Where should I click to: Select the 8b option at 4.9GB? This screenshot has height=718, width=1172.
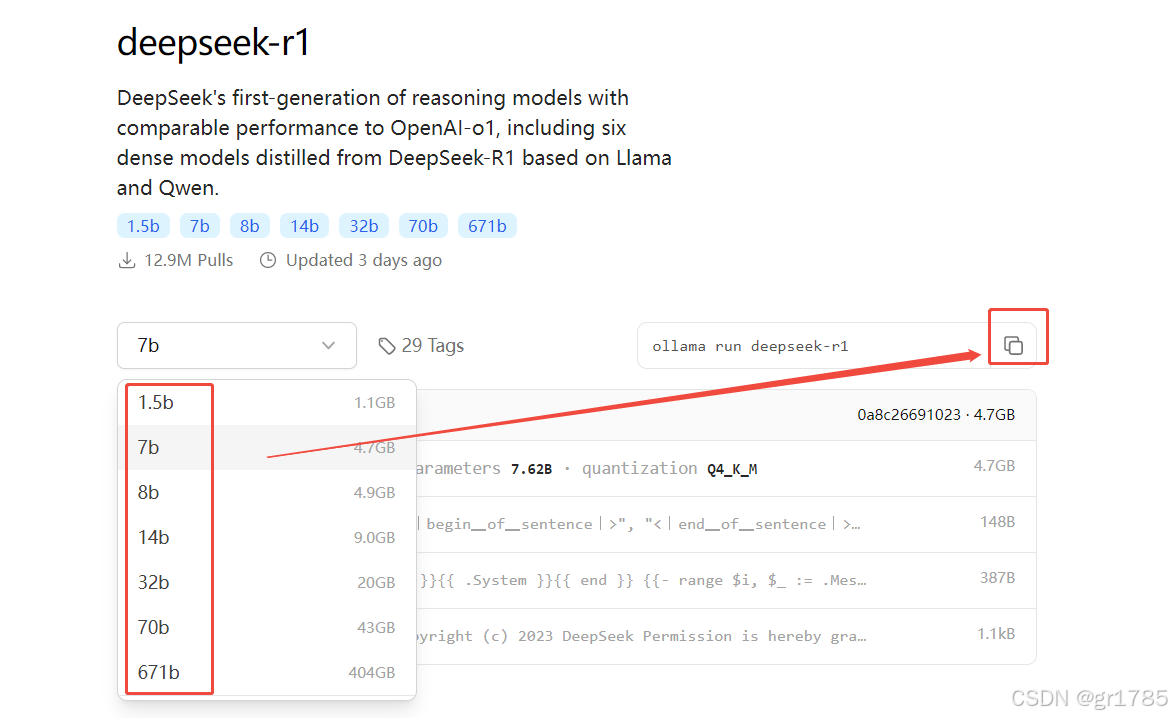[267, 492]
